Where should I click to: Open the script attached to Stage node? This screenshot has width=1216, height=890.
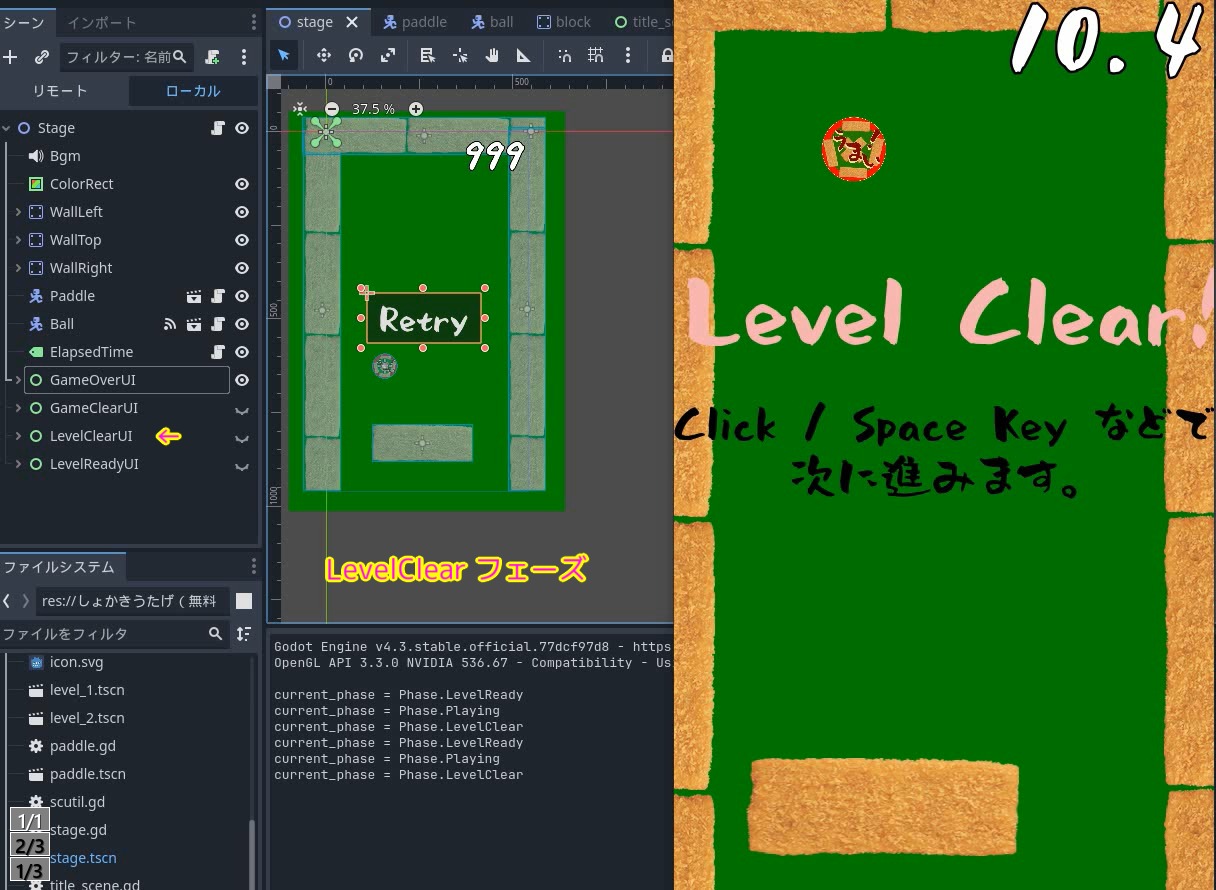coord(218,128)
